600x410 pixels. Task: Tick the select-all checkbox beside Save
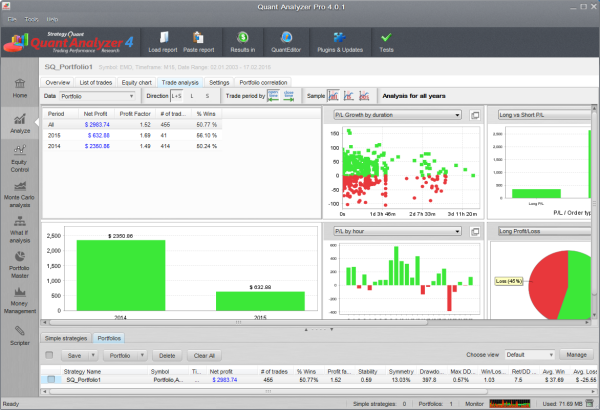pos(49,355)
